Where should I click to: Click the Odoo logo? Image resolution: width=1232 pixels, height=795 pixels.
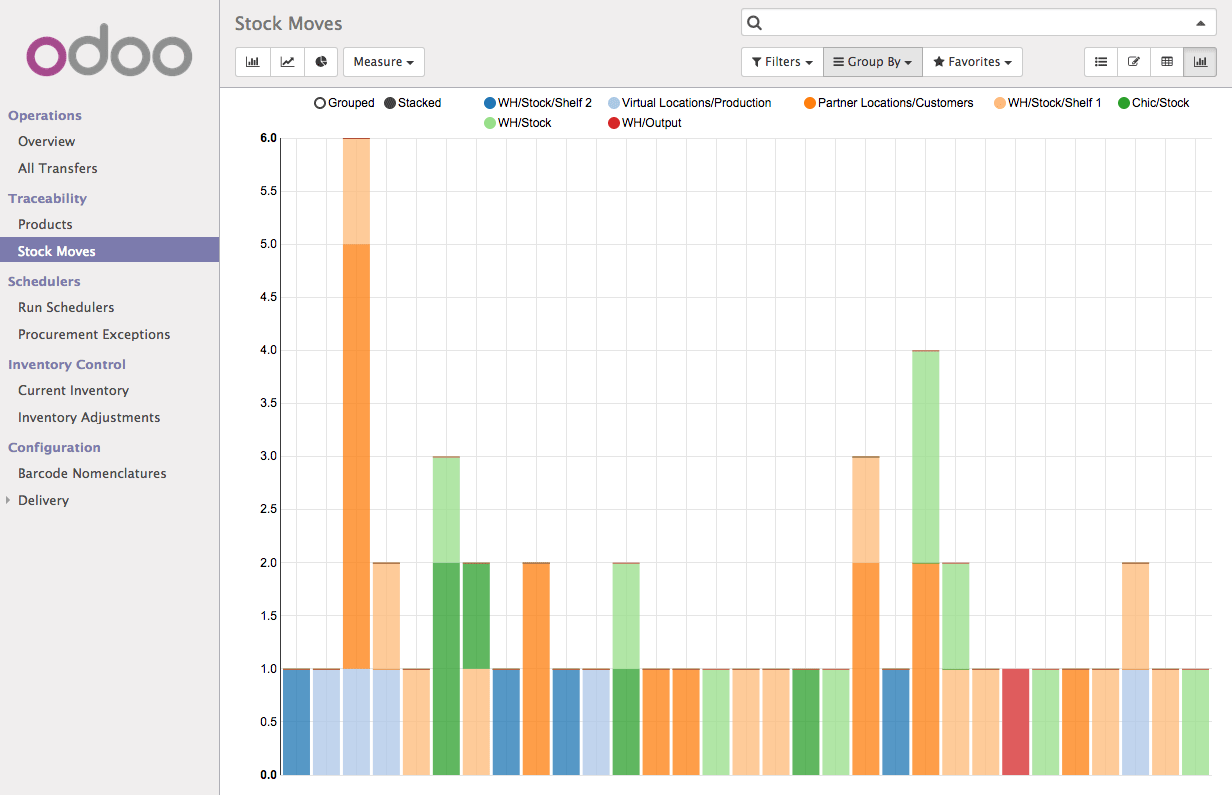click(109, 56)
